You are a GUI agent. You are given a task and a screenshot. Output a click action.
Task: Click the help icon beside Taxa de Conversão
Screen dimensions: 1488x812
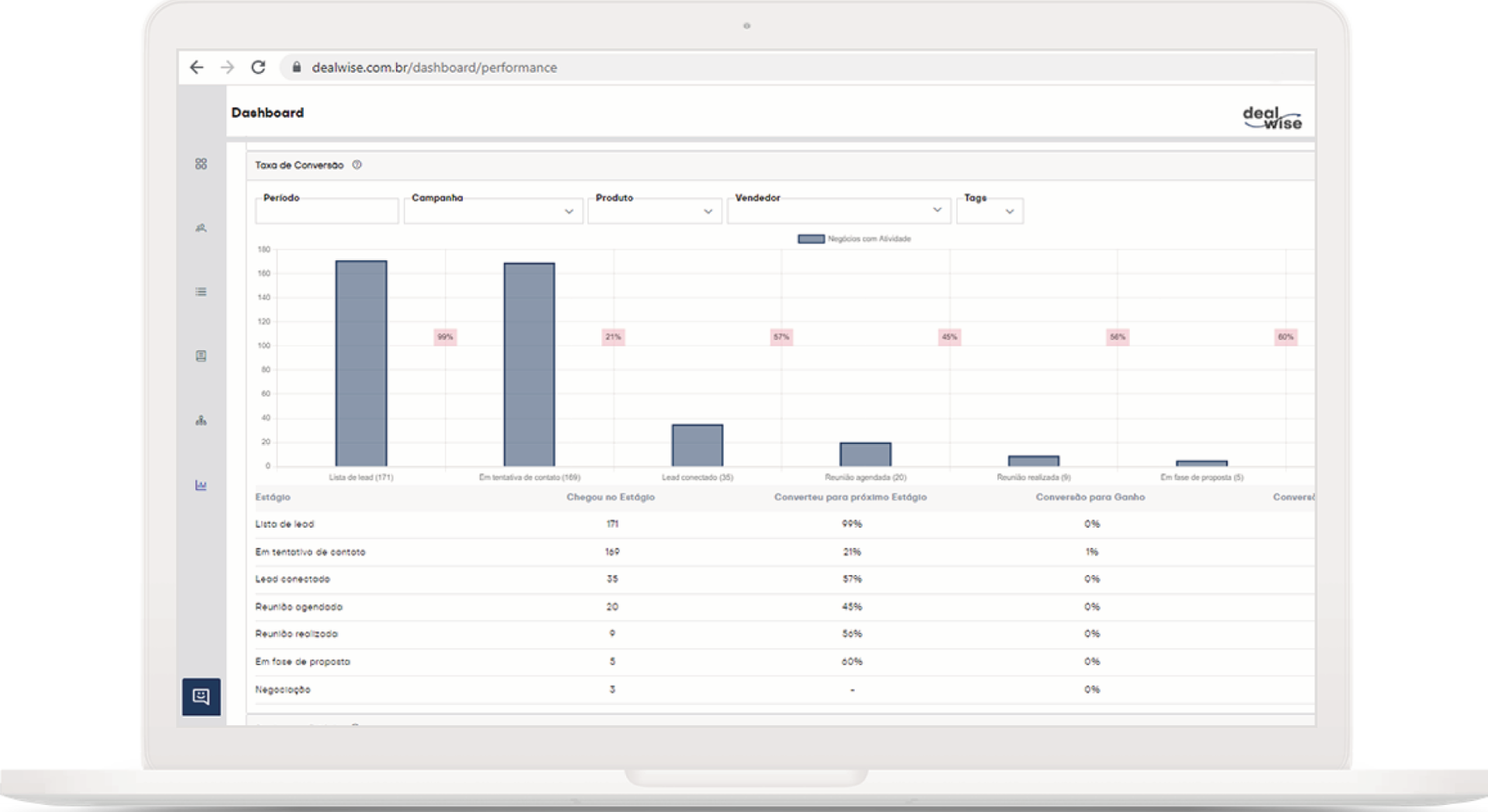(x=356, y=165)
